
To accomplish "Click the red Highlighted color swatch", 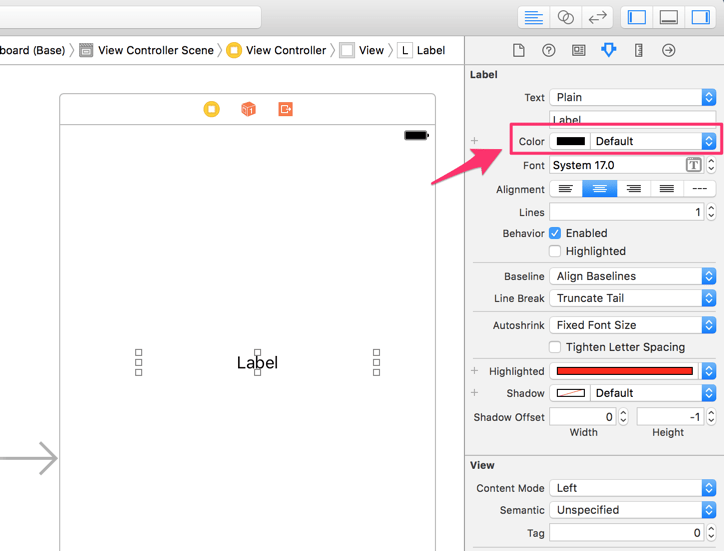I will coord(625,371).
